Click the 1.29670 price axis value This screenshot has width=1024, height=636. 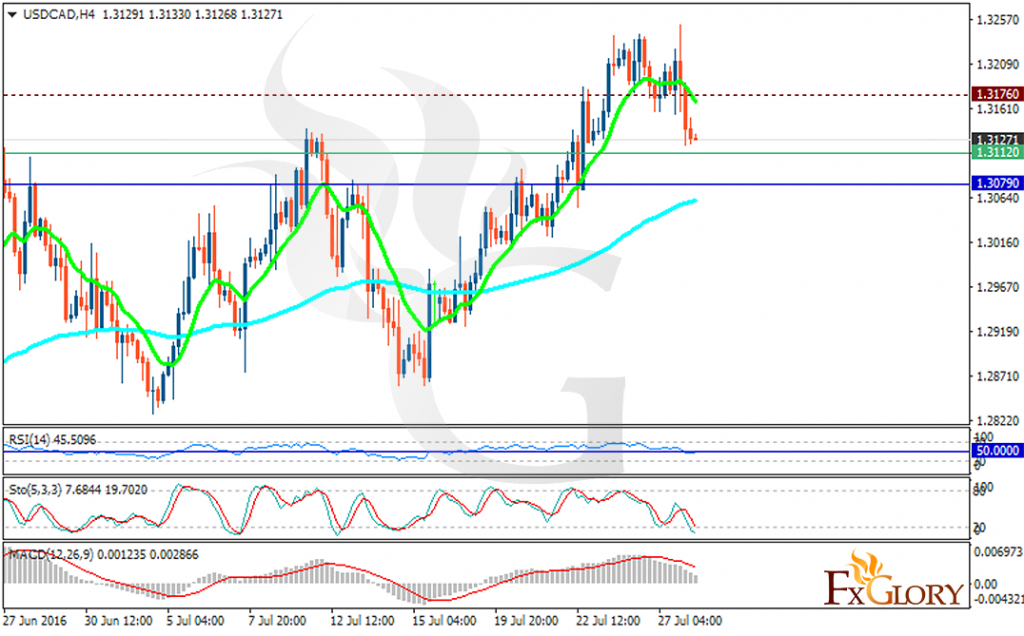click(997, 287)
